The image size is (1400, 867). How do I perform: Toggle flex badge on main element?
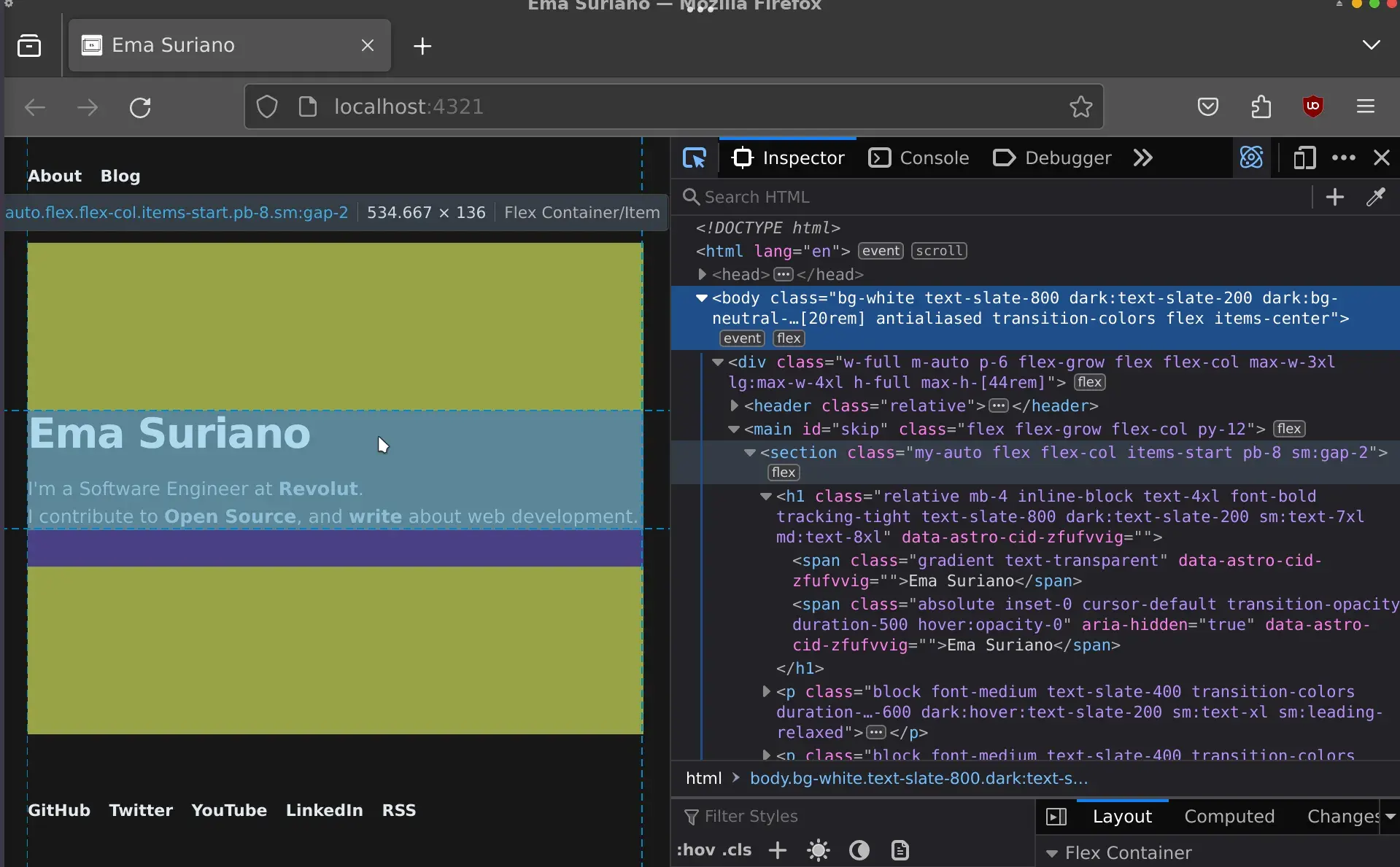point(1289,429)
